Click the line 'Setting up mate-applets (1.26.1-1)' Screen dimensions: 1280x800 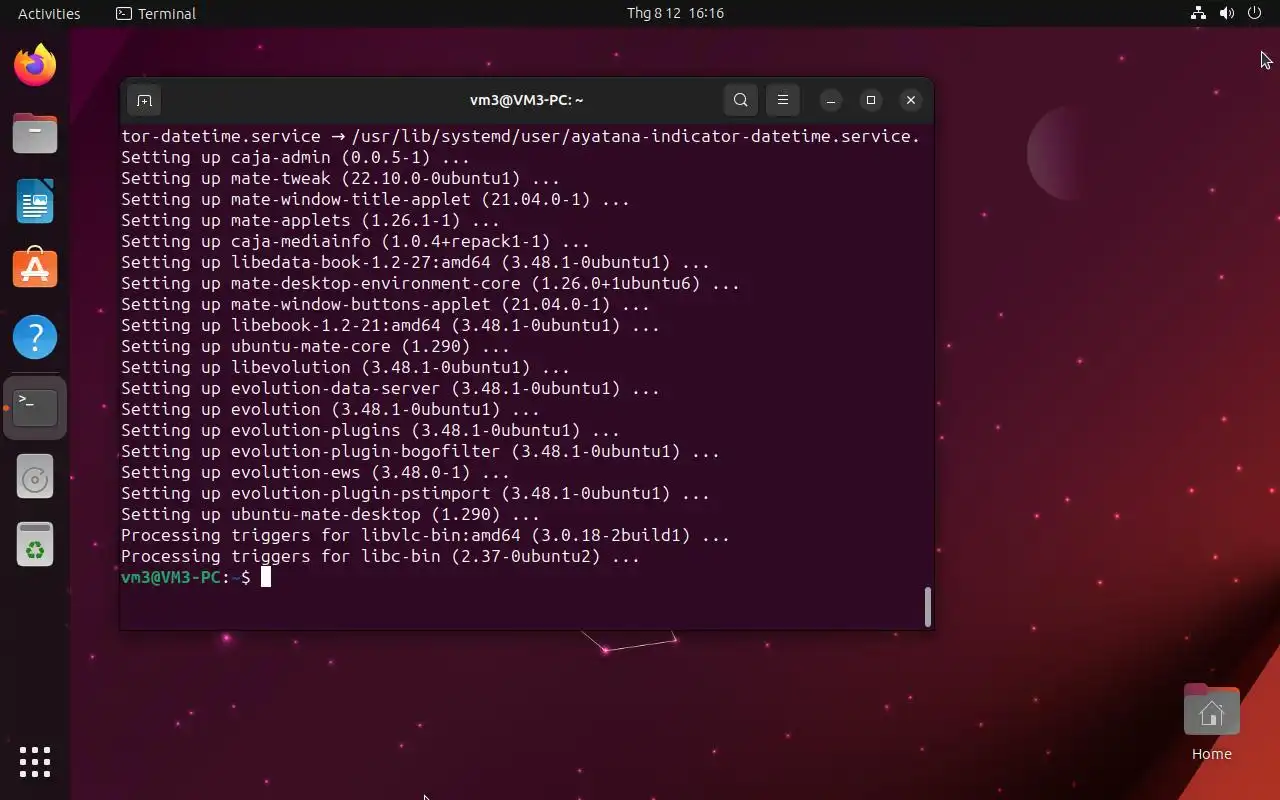(310, 220)
